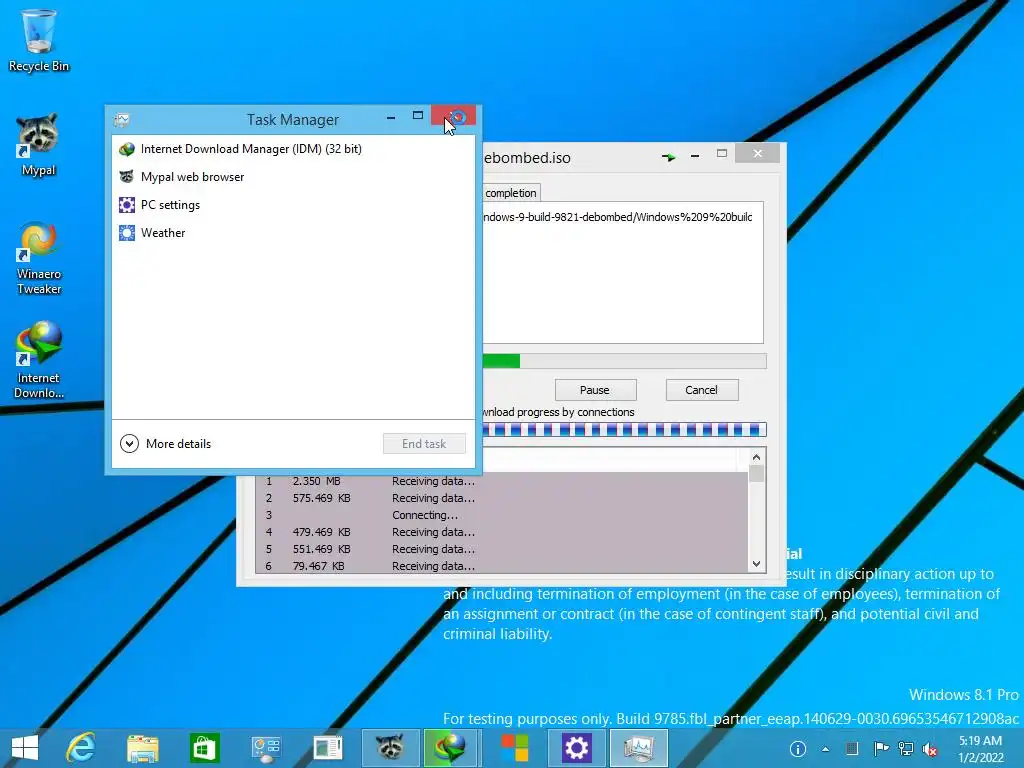Open File Explorer from the taskbar
The height and width of the screenshot is (768, 1024).
pyautogui.click(x=142, y=748)
